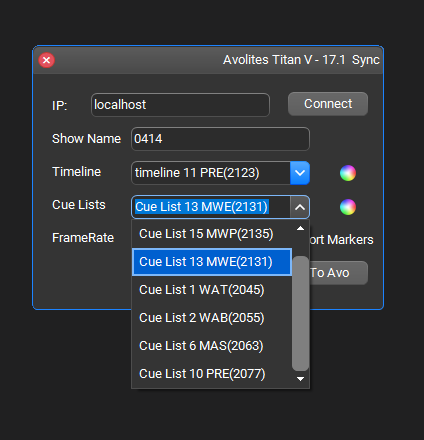Screen dimensions: 424x440
Task: Focus the IP field containing localhost
Action: tap(180, 105)
